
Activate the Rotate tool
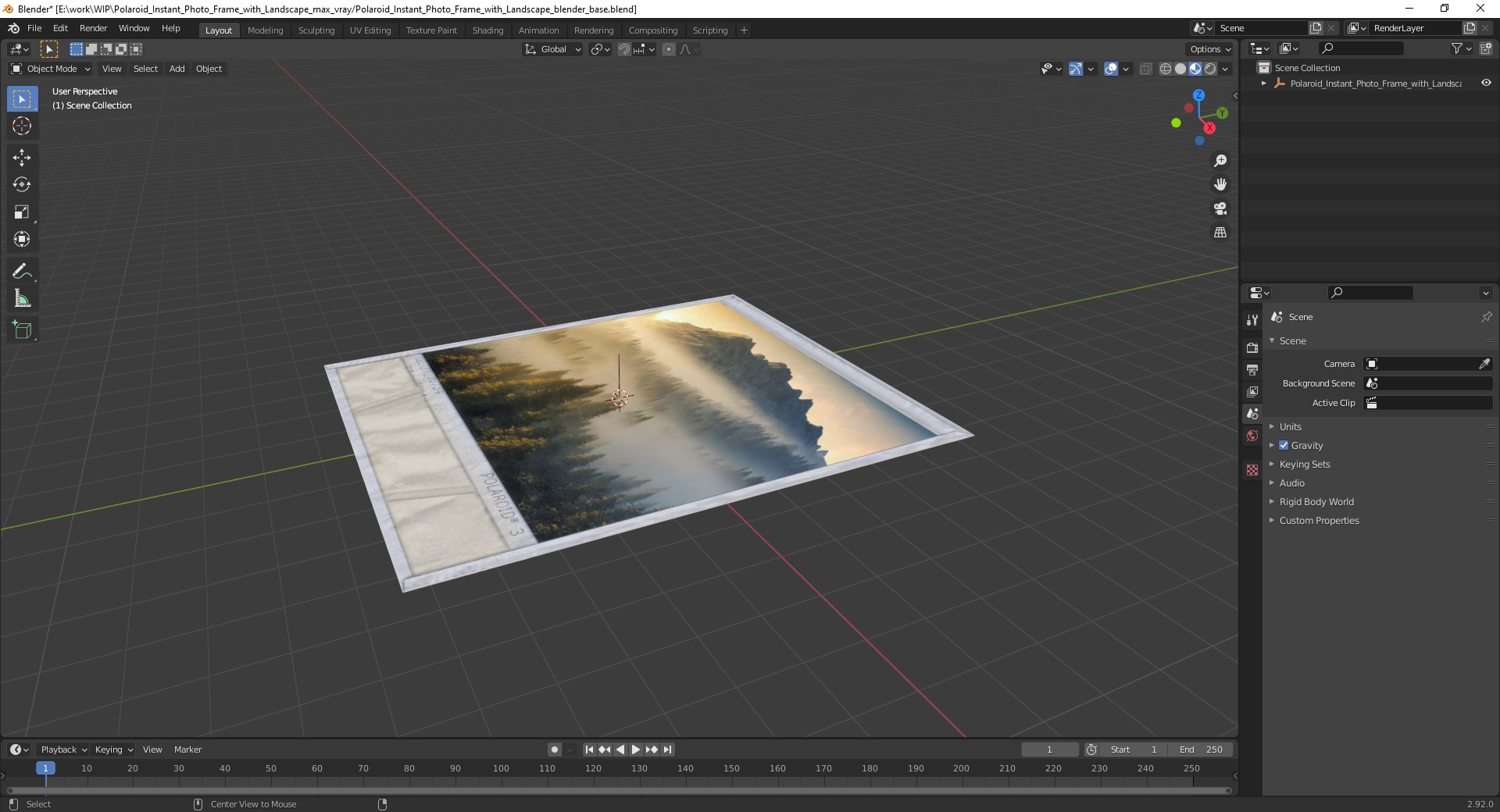[22, 185]
